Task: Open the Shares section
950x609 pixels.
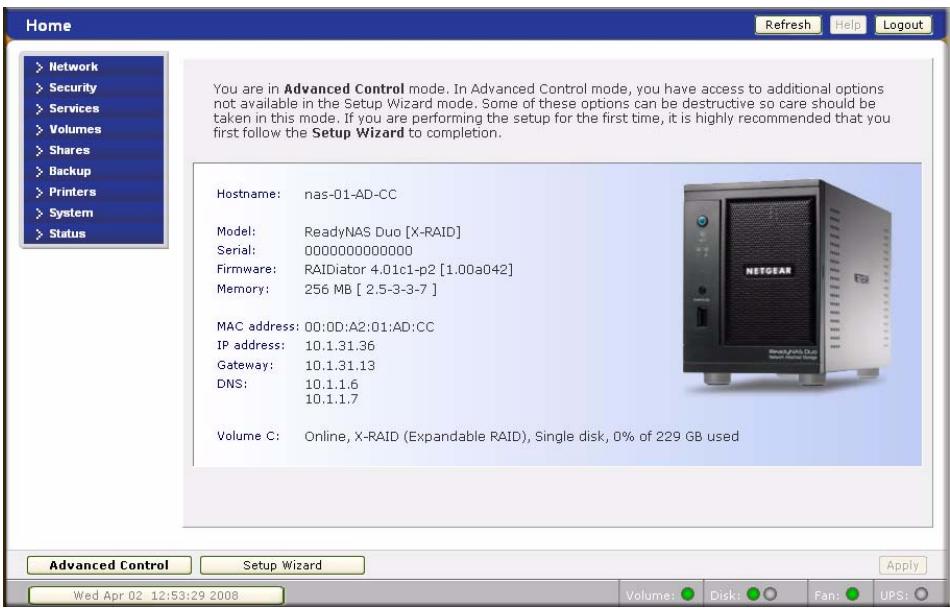Action: click(x=69, y=150)
